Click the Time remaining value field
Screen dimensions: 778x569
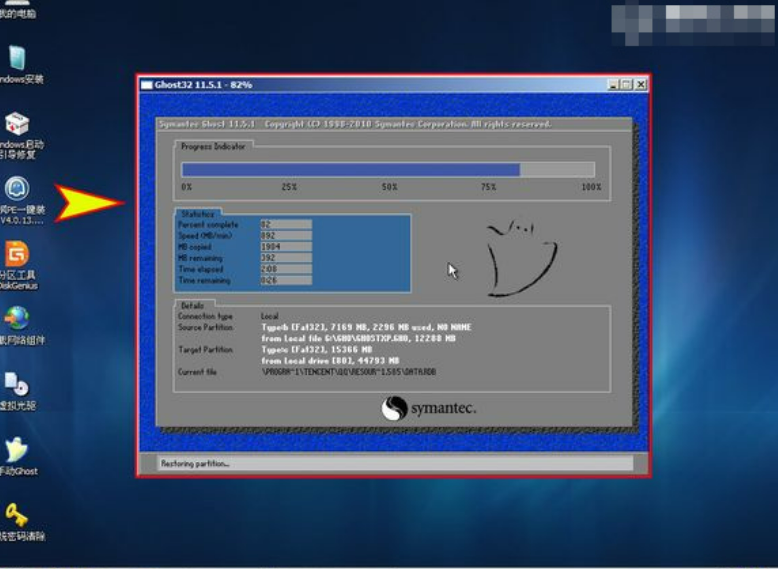click(285, 280)
